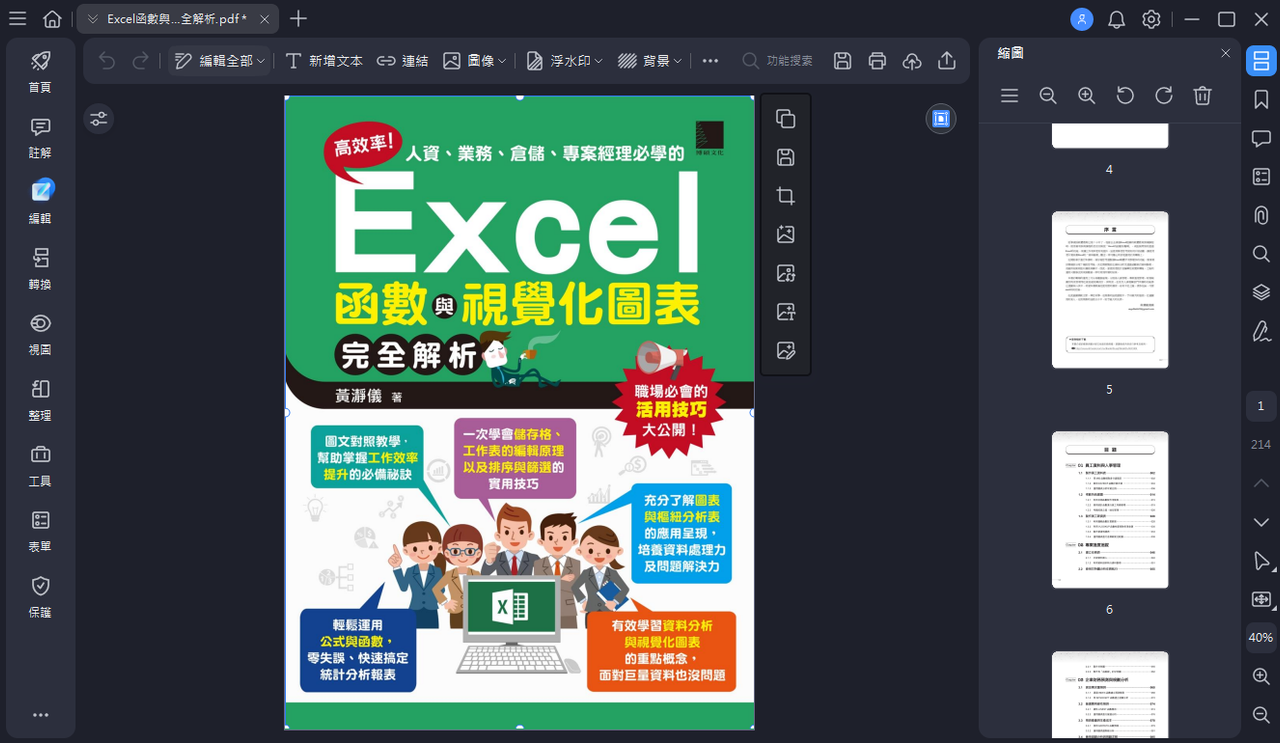This screenshot has height=743, width=1280.
Task: Open the 40% zoom level selector
Action: [x=1261, y=637]
